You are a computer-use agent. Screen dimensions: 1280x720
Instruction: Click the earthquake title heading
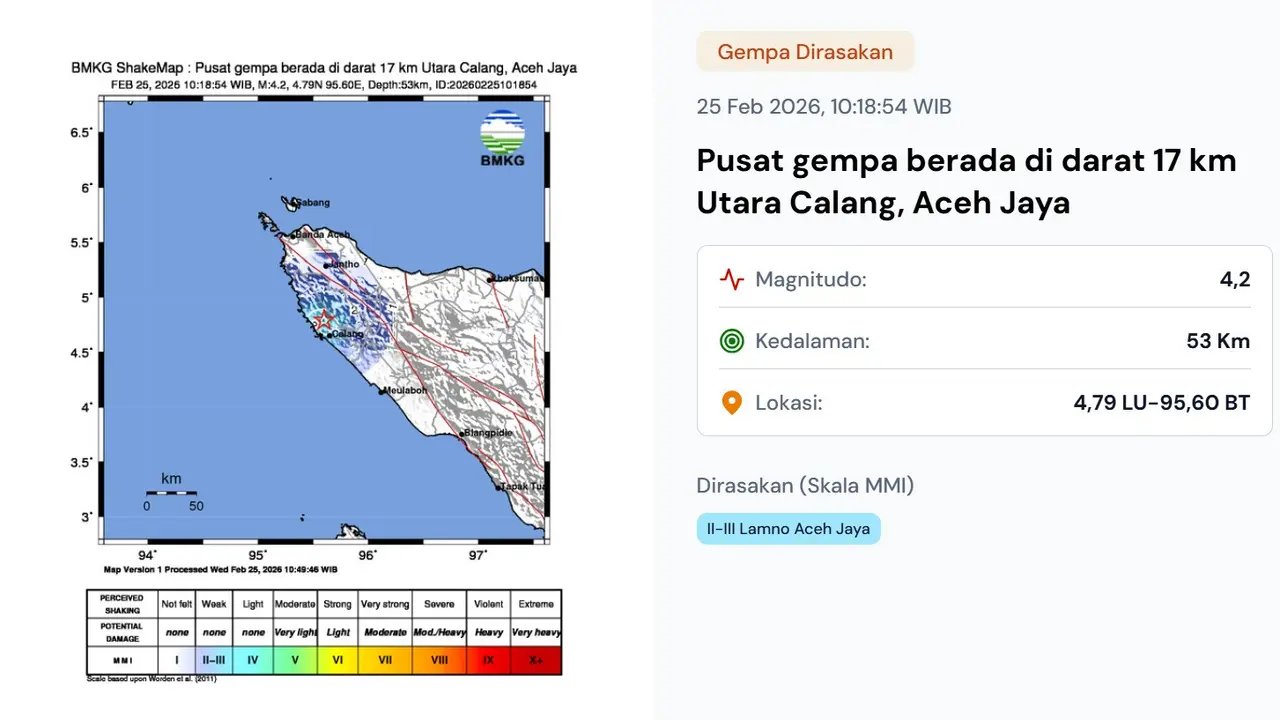click(x=966, y=181)
